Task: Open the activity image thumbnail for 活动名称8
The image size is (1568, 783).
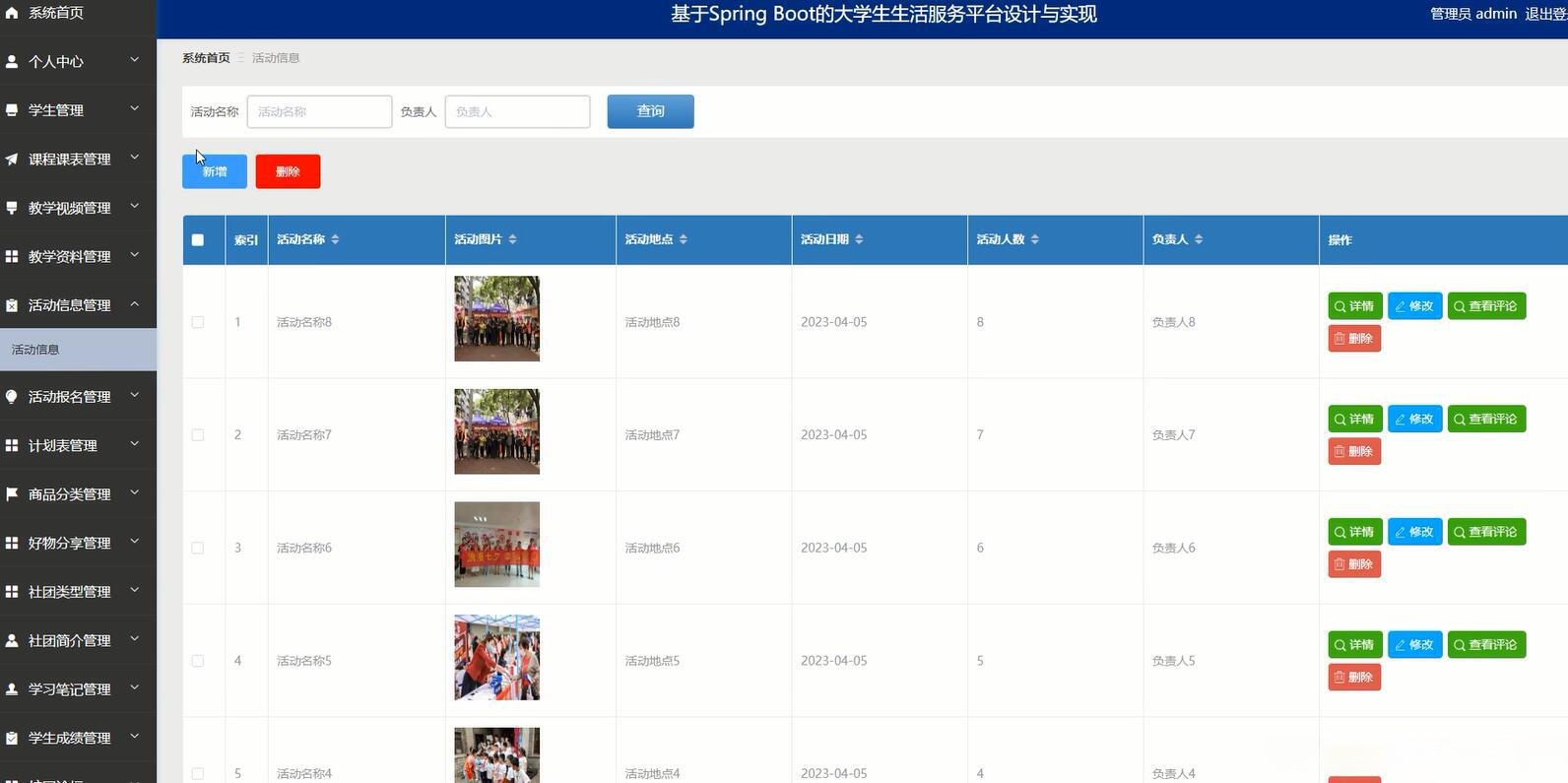Action: [x=496, y=318]
